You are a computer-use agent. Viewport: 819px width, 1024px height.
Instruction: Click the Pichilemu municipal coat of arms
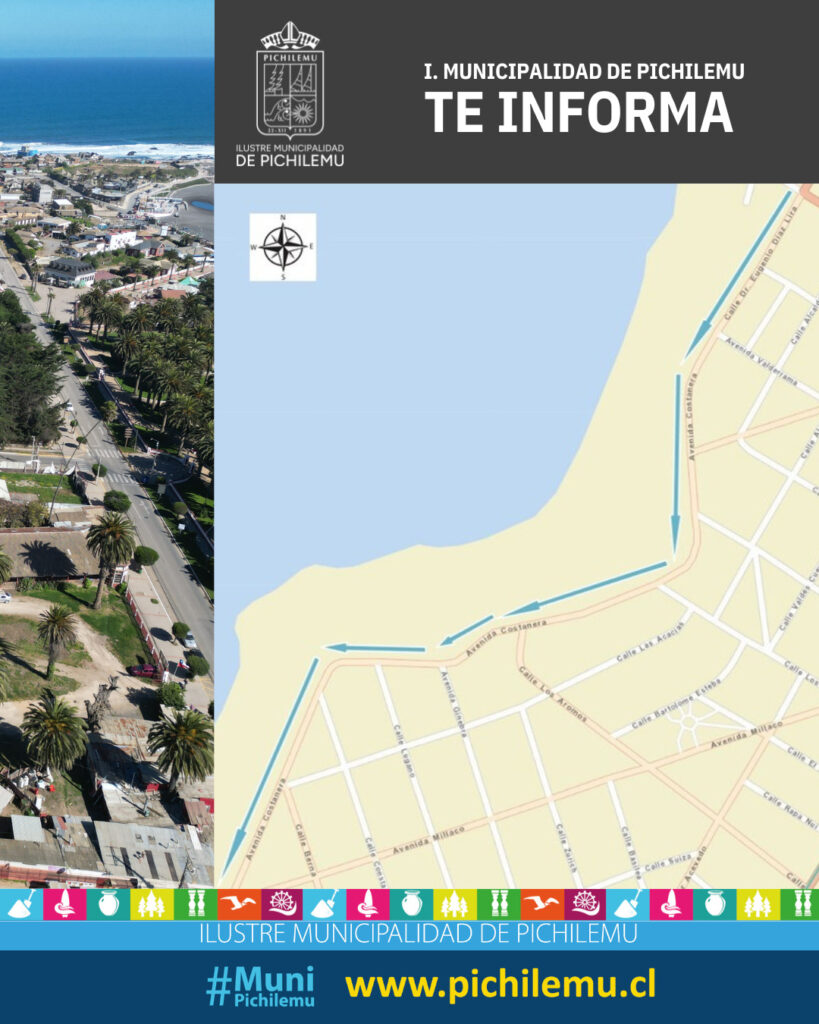pyautogui.click(x=289, y=80)
